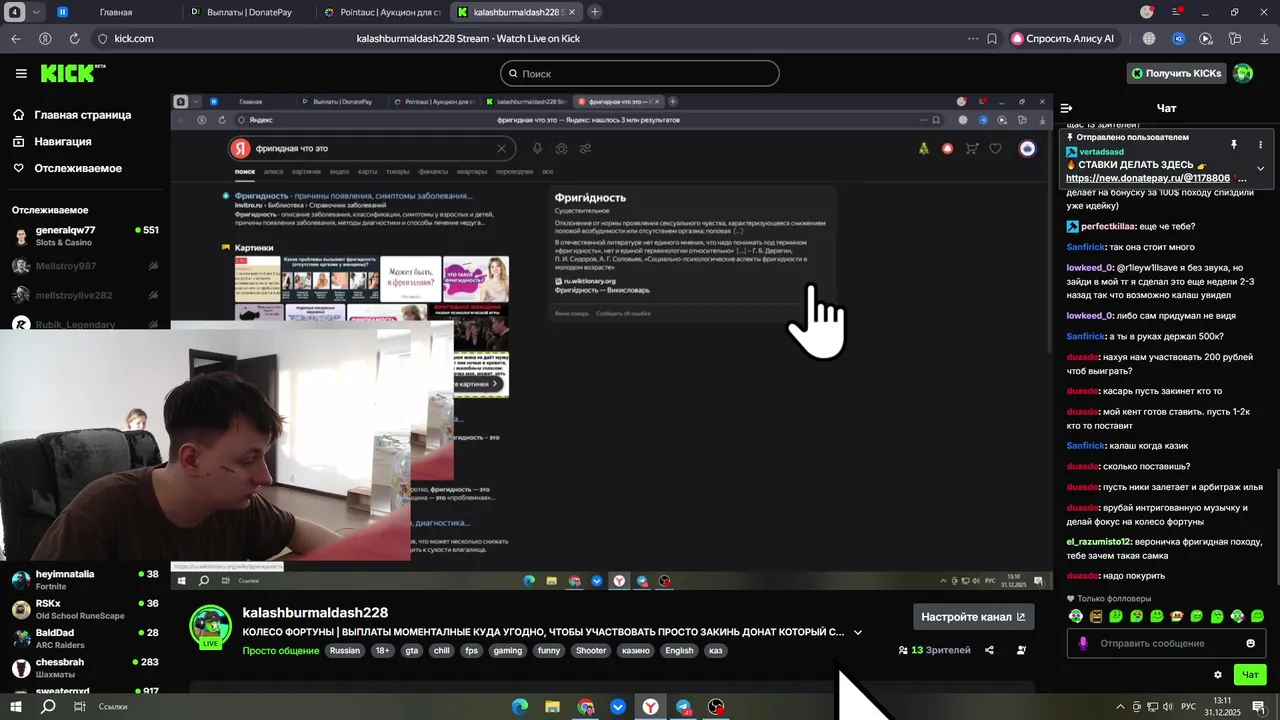Viewport: 1280px width, 720px height.
Task: Select the 18+ tag
Action: tap(382, 650)
